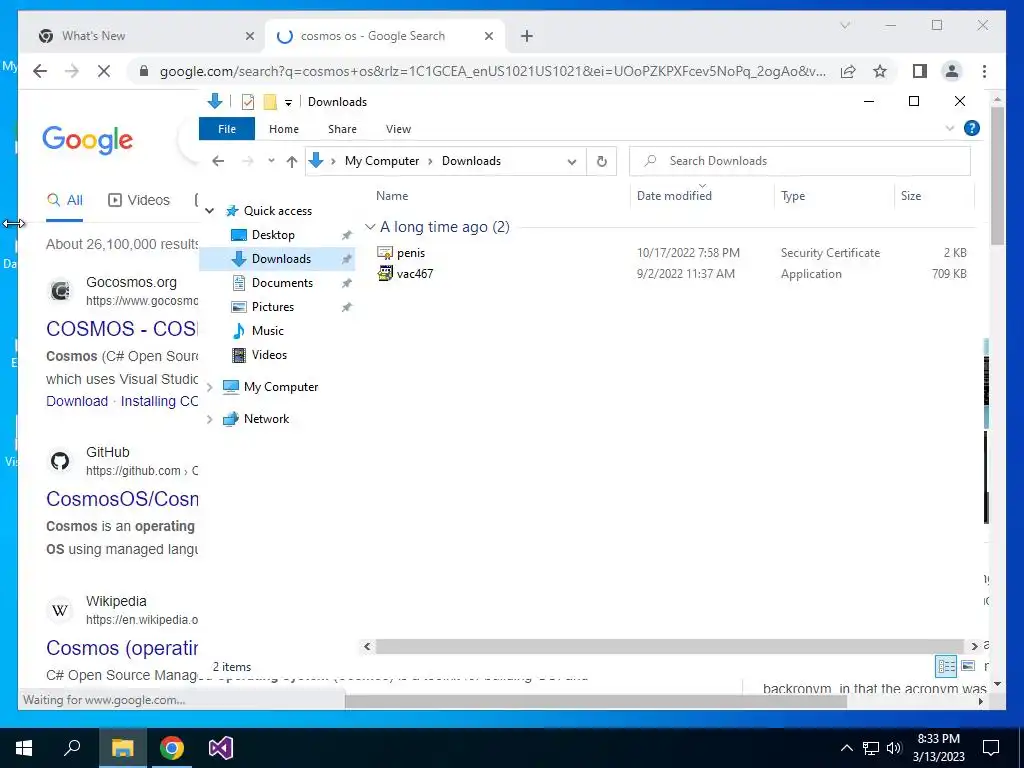Open Cosmos Wikipedia result link
Viewport: 1024px width, 768px height.
[x=122, y=648]
